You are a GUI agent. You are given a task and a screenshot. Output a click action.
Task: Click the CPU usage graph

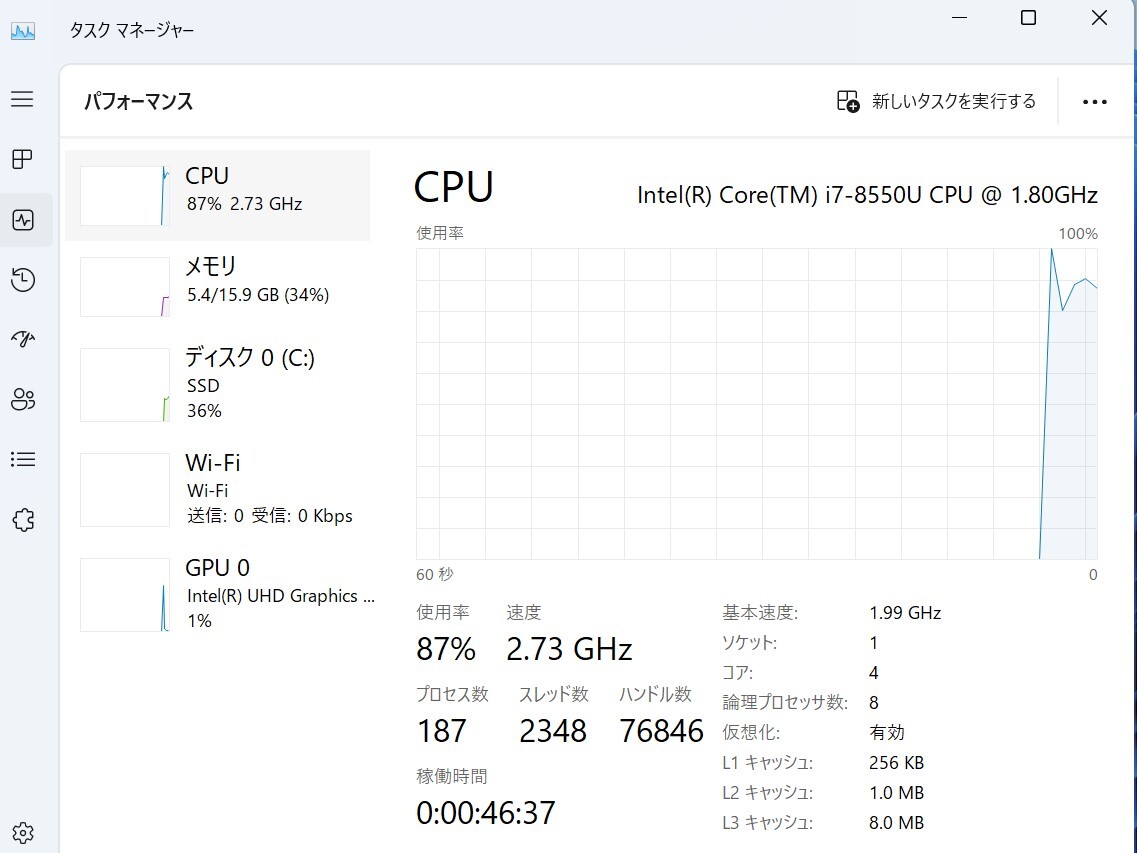pos(756,403)
